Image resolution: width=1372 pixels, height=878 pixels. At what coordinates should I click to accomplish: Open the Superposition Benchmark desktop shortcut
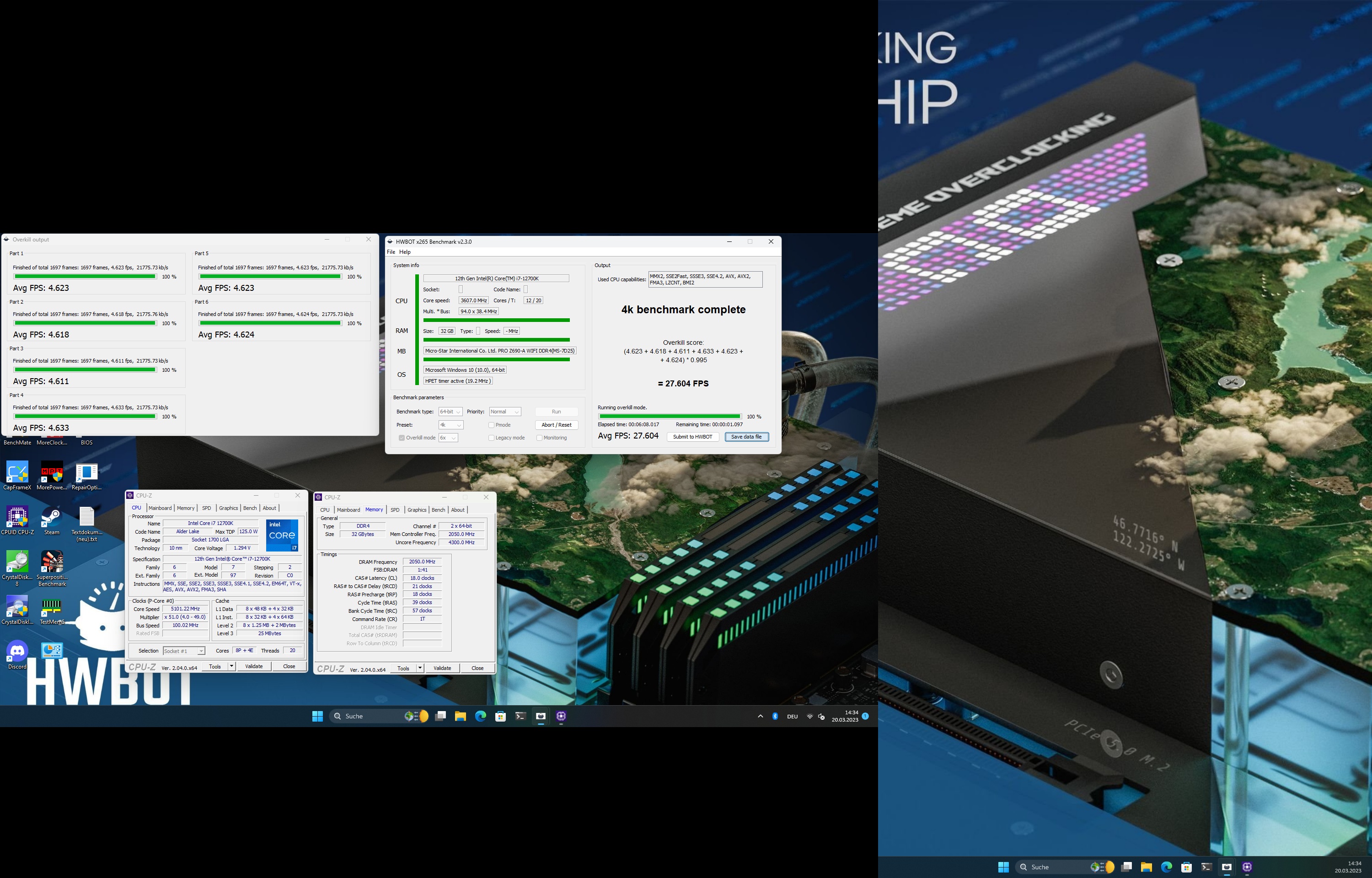tap(52, 568)
